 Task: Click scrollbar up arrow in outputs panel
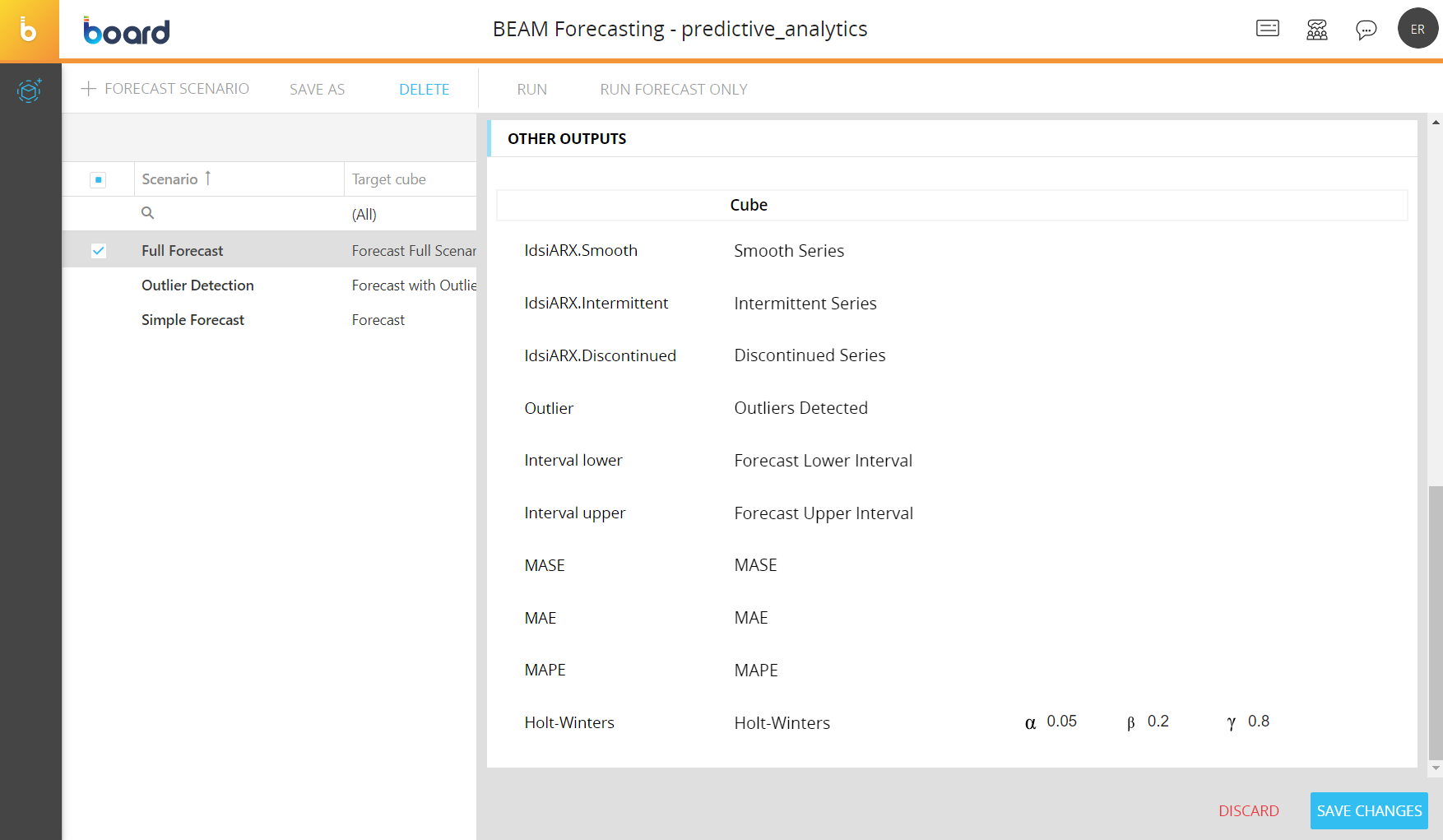[1436, 123]
